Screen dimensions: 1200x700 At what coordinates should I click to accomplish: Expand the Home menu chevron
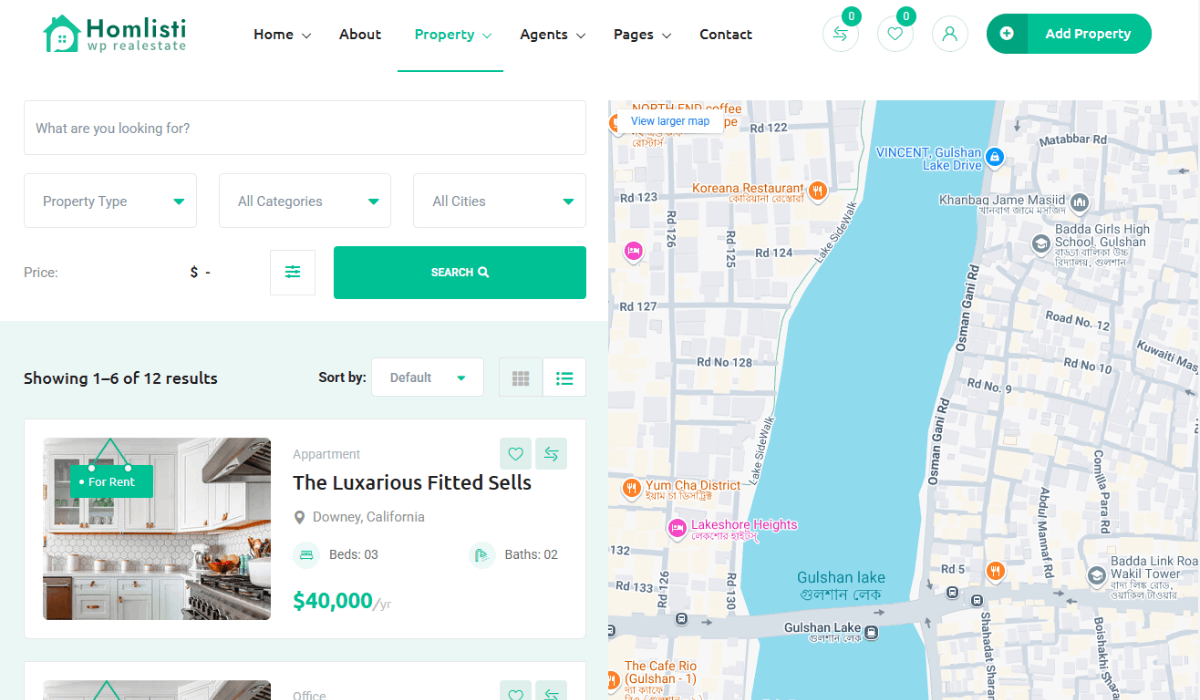pos(306,36)
